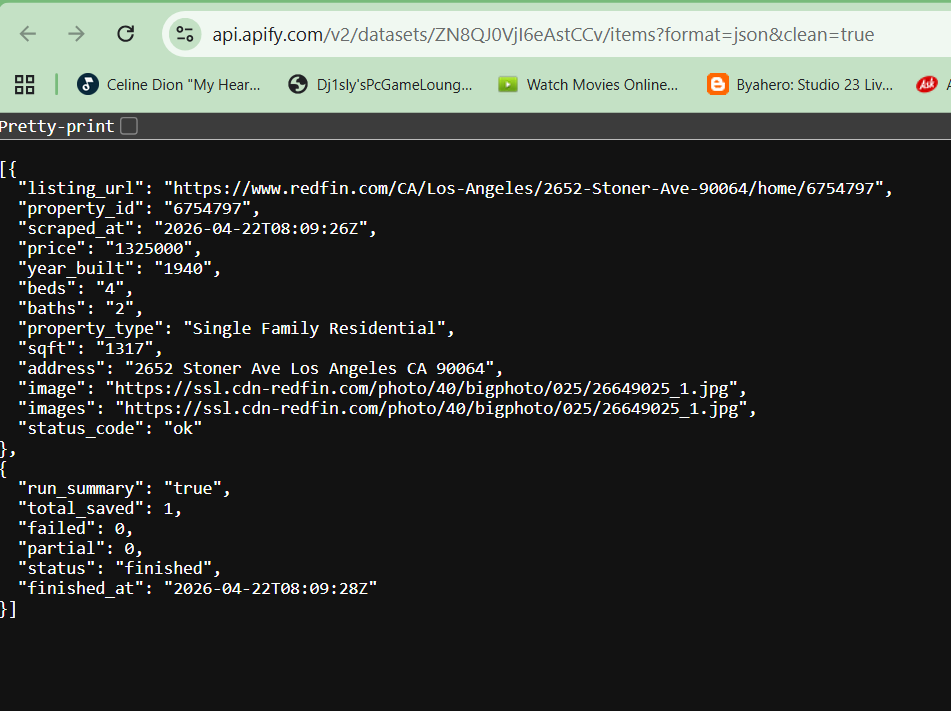
Task: Select the total_saved value 1
Action: [168, 509]
